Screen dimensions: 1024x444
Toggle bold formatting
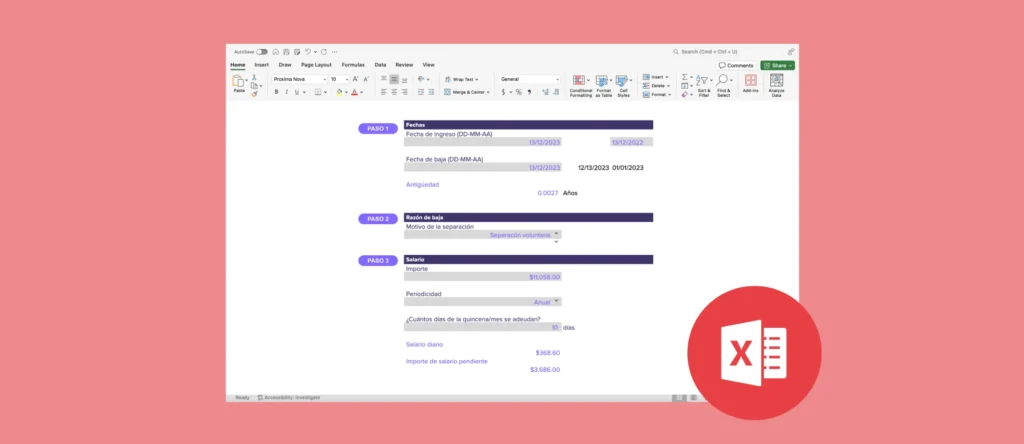(x=275, y=92)
